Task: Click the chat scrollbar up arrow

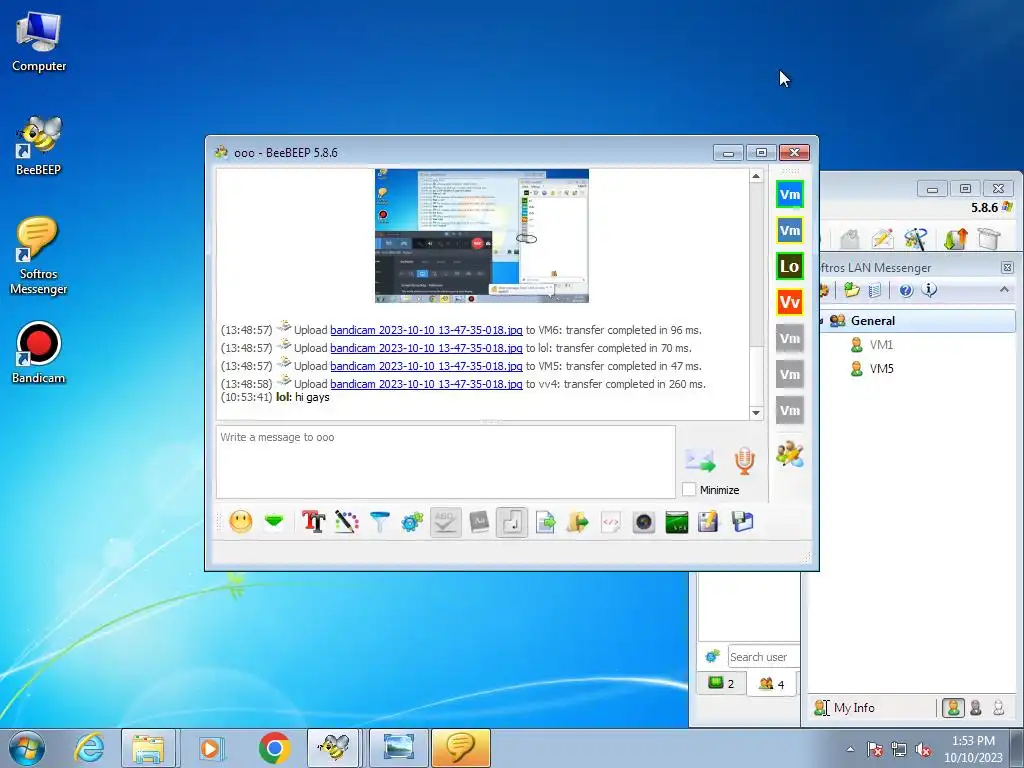Action: tap(756, 176)
